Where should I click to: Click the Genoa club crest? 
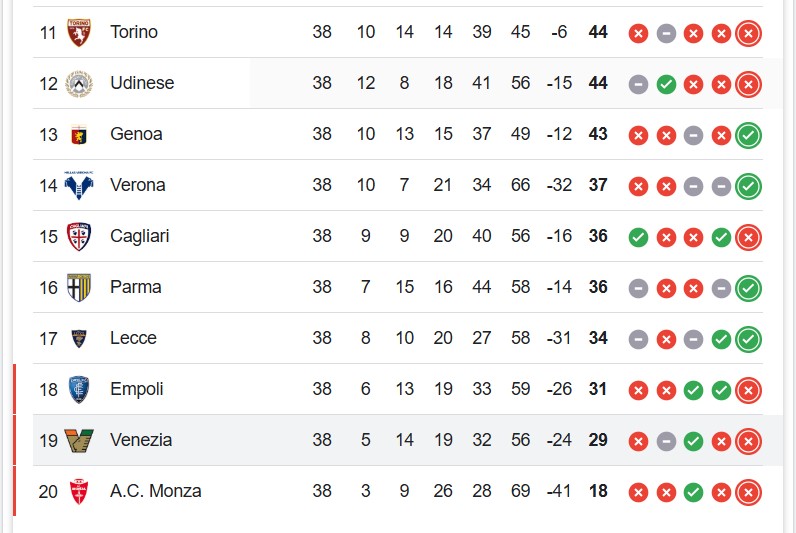(x=79, y=135)
